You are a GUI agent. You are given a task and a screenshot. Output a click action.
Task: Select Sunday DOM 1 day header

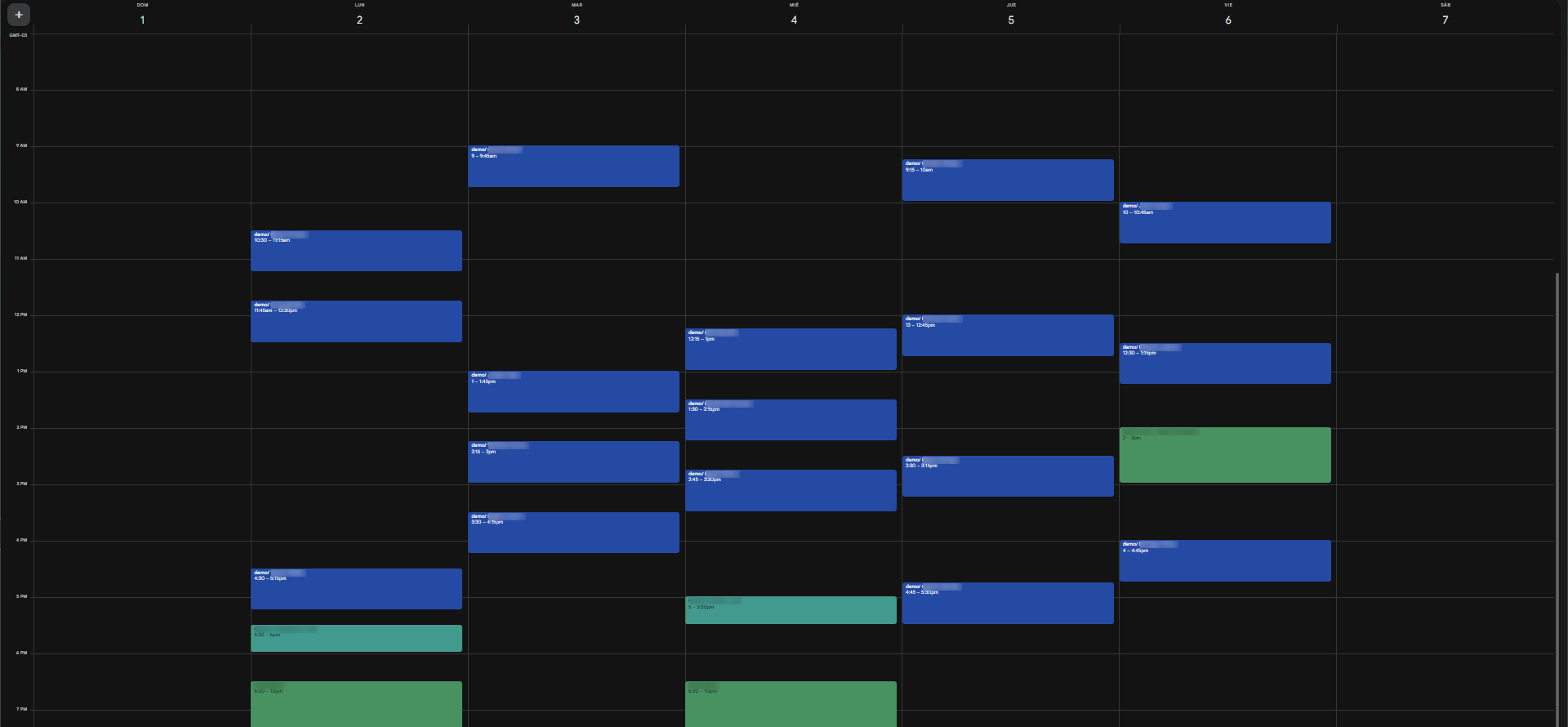(142, 16)
